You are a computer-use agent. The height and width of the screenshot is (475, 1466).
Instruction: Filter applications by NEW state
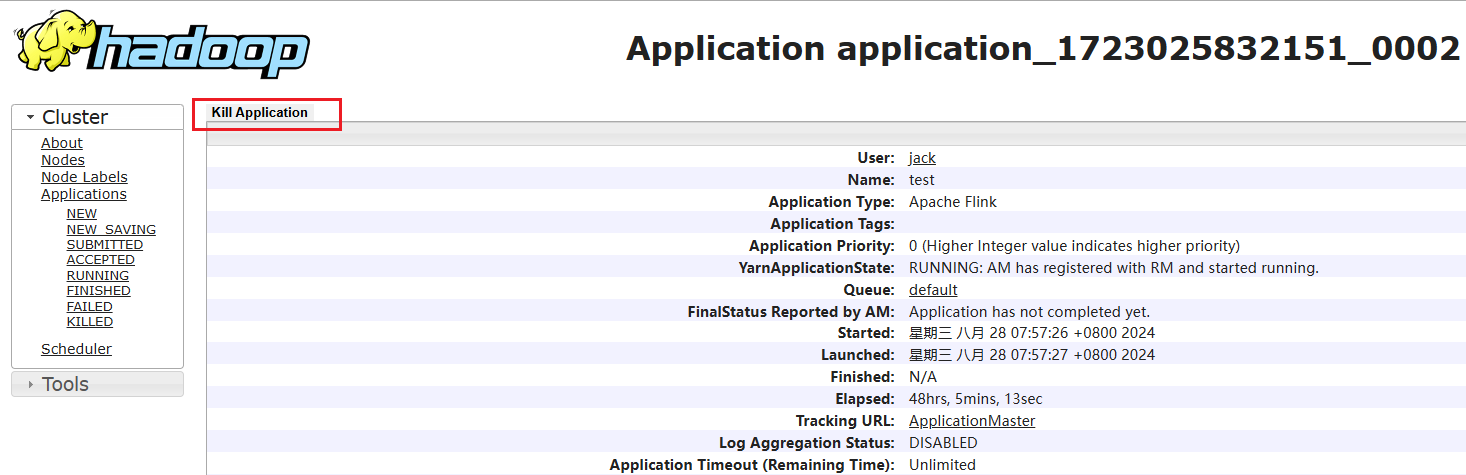click(82, 214)
